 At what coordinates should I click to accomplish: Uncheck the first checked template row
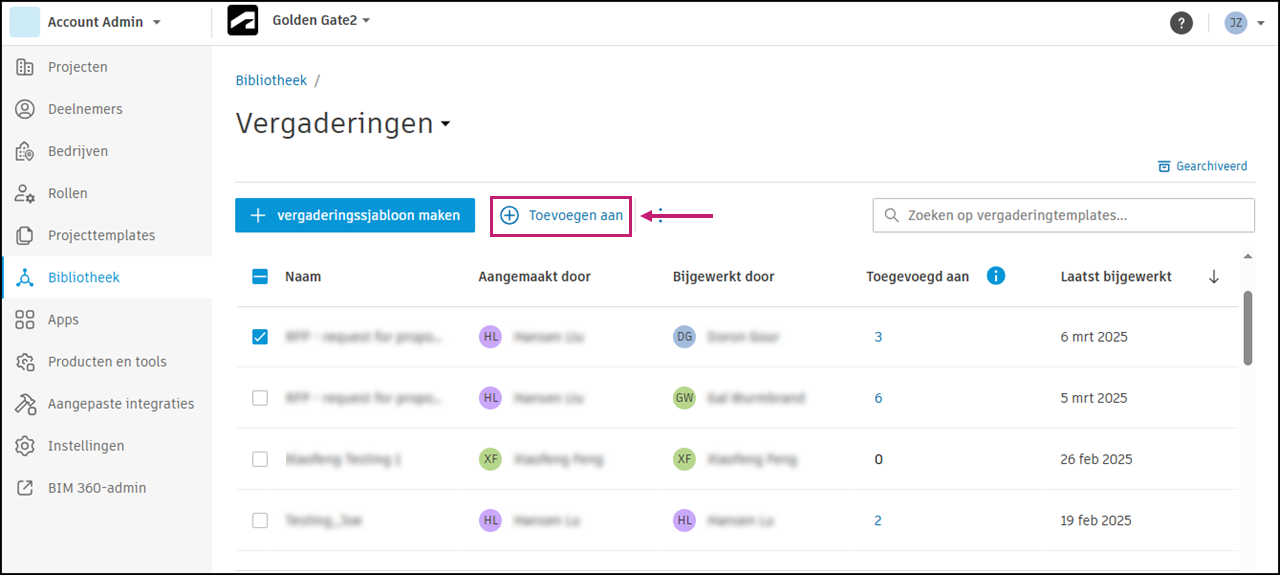260,337
